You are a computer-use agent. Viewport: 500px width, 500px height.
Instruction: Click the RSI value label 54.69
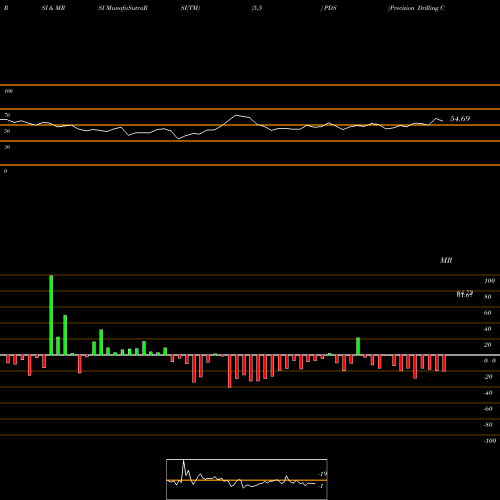[460, 119]
